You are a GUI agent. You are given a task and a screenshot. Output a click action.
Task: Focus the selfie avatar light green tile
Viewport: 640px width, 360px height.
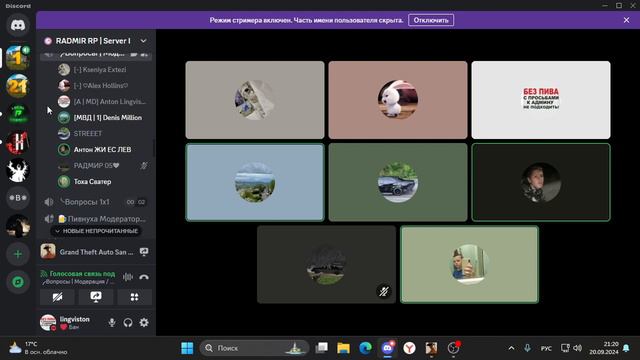[x=469, y=264]
